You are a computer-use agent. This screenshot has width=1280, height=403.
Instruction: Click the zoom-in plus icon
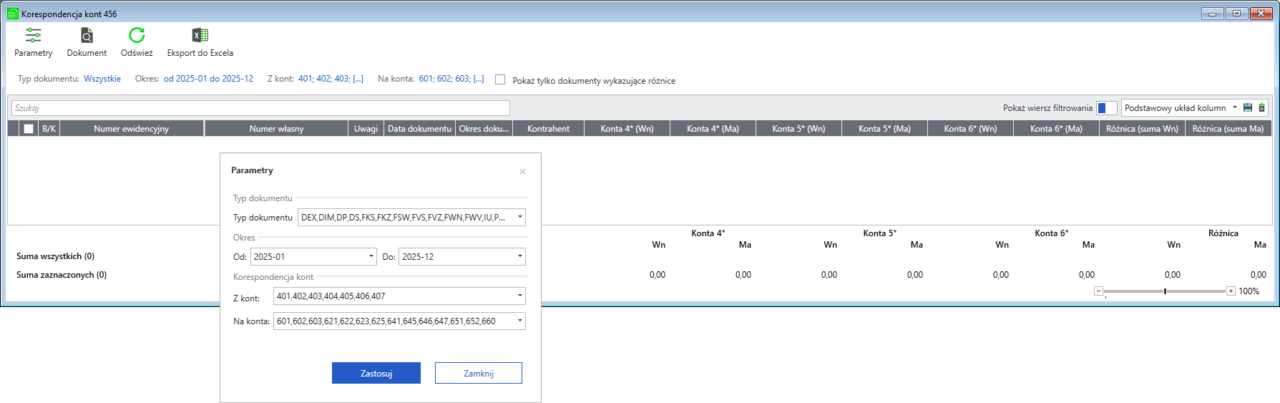1230,291
